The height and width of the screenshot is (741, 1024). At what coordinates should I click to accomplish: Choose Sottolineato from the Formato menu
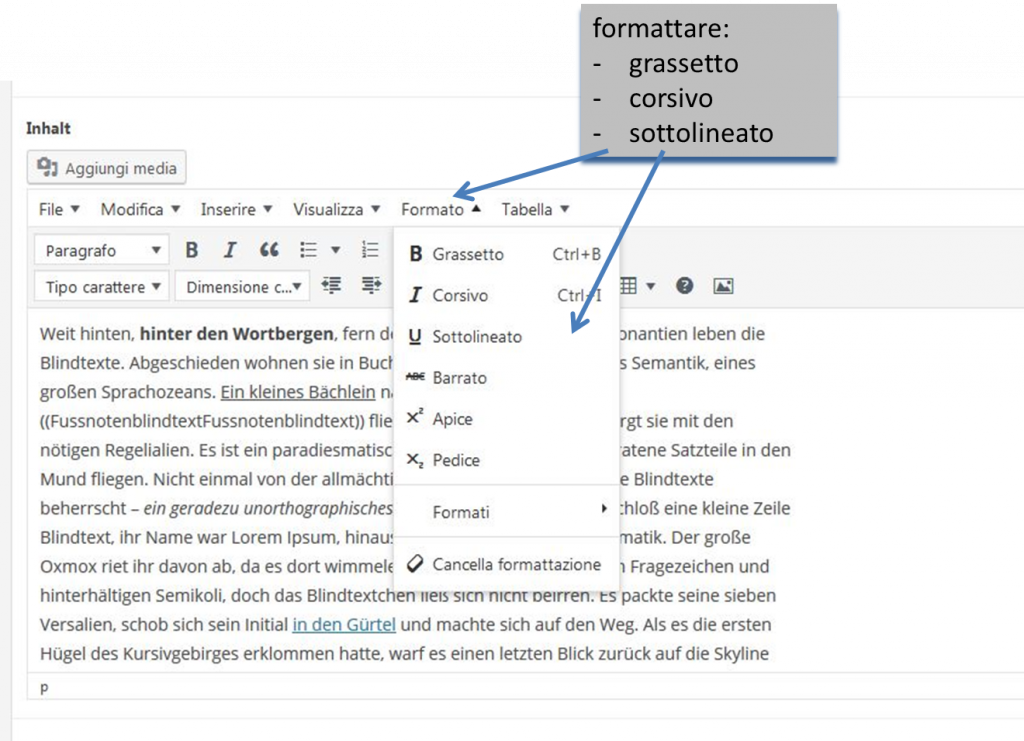click(477, 337)
